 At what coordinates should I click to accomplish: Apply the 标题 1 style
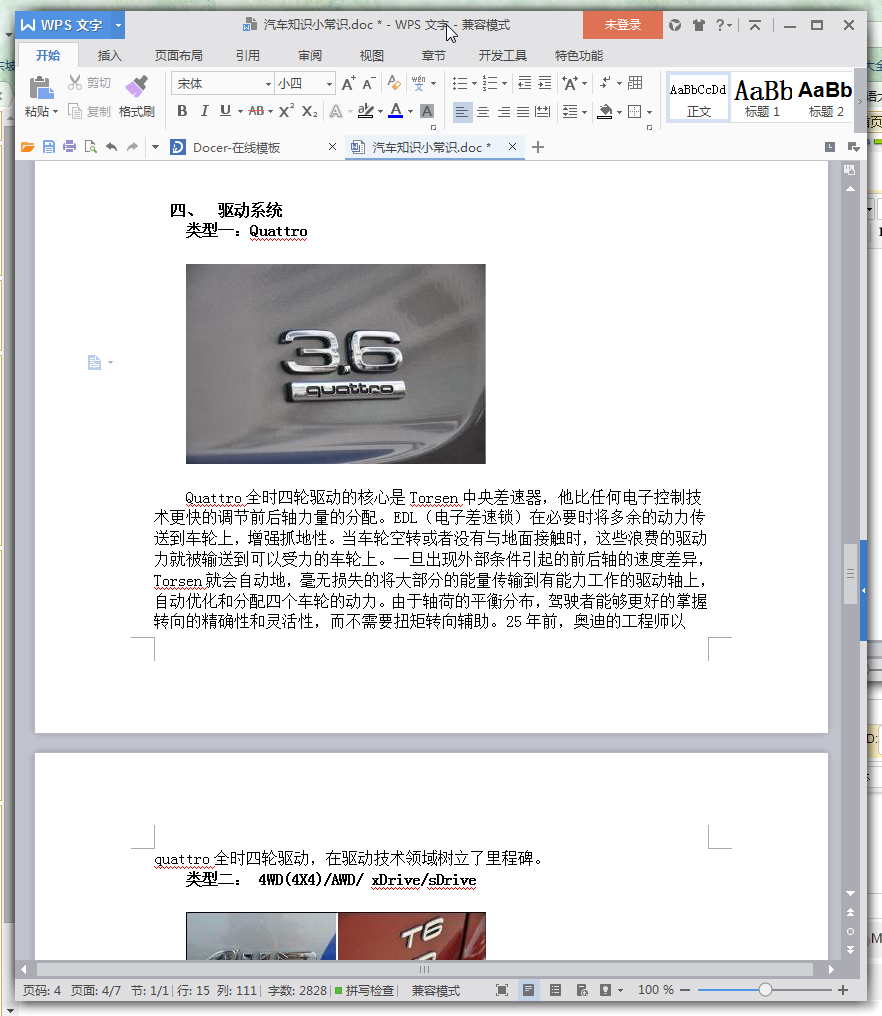[x=763, y=98]
